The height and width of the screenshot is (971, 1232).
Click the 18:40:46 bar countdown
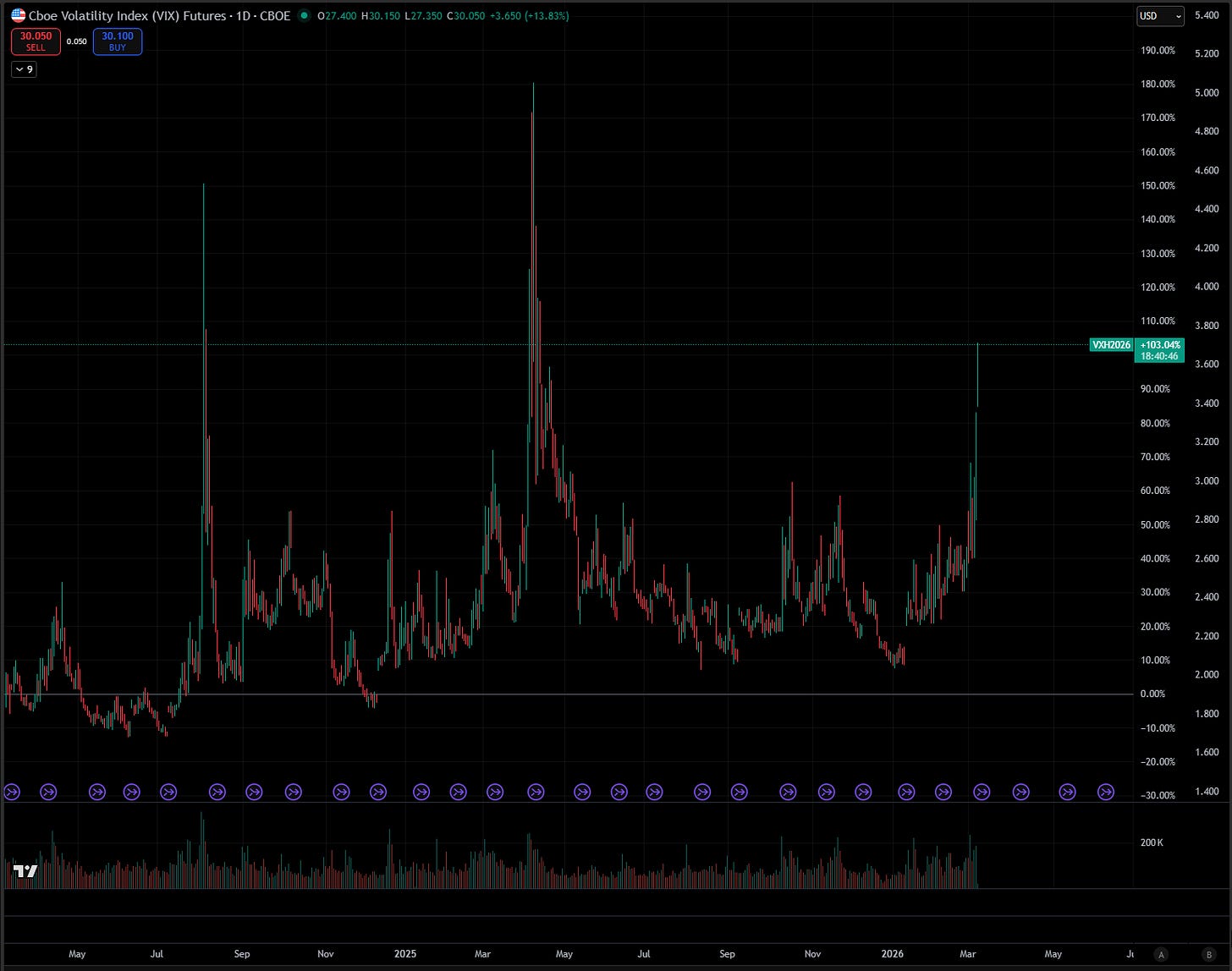[1160, 356]
